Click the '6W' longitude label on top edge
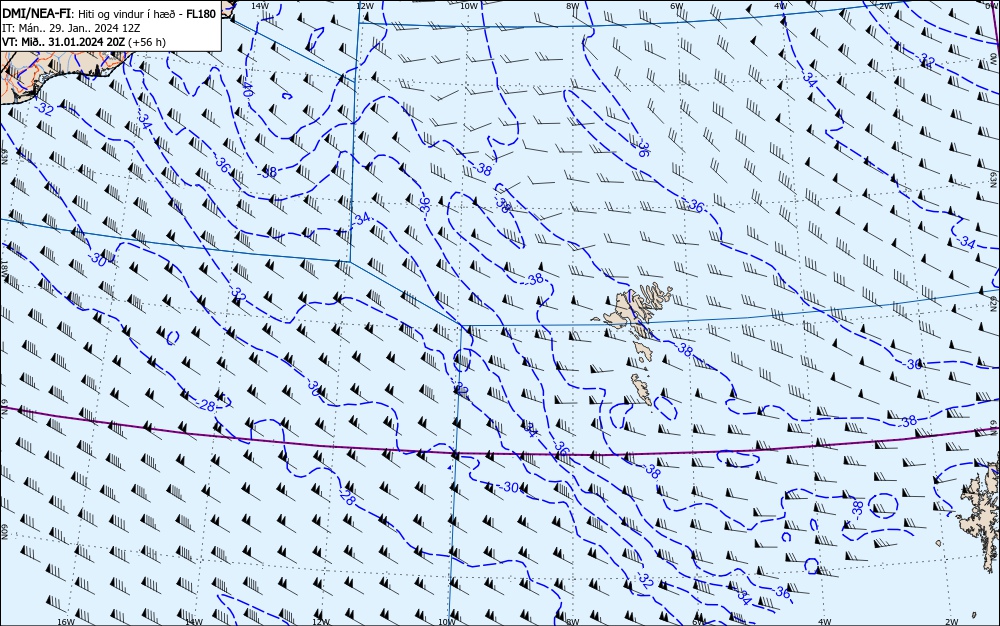 677,6
